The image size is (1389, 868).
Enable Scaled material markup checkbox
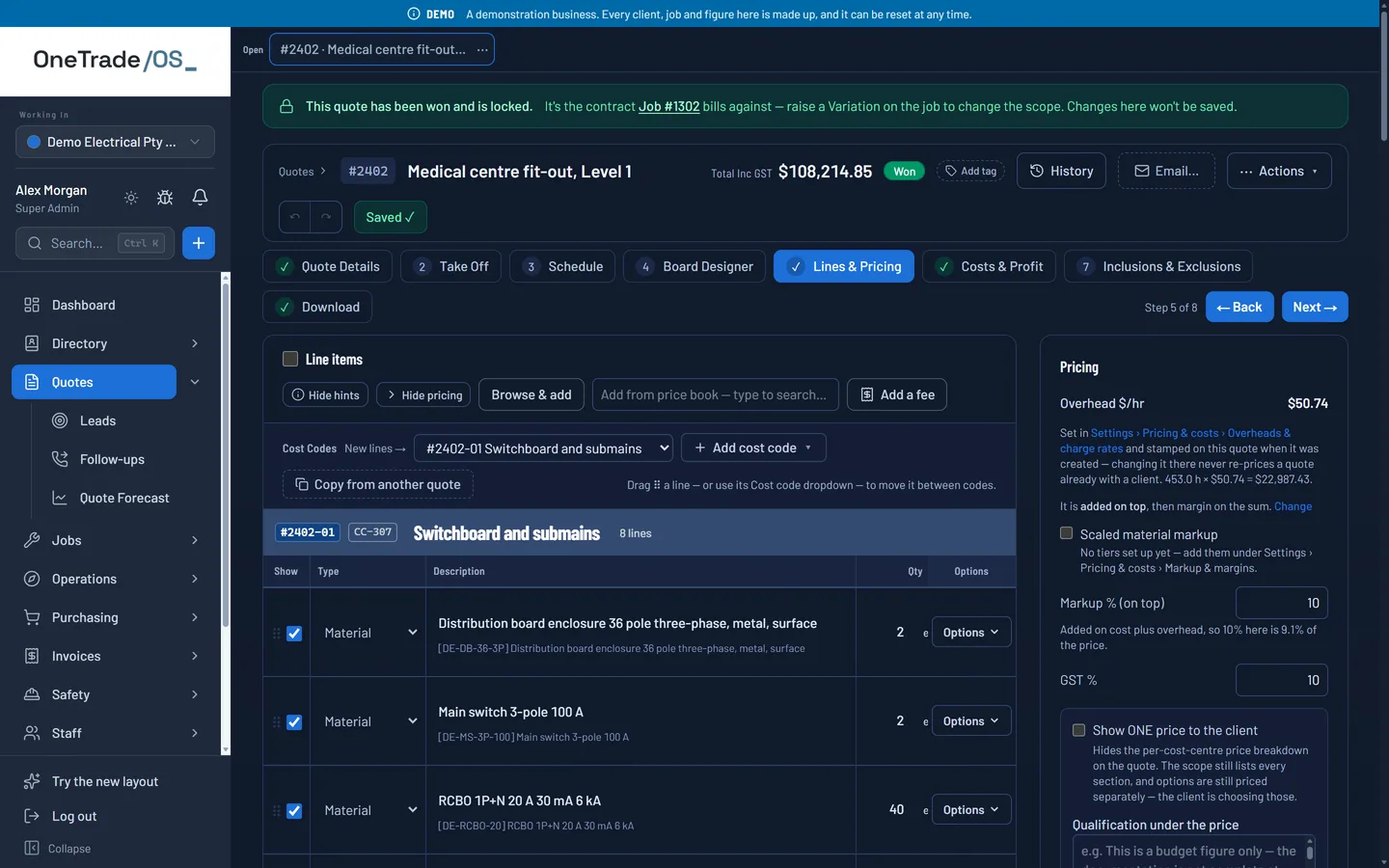1066,533
